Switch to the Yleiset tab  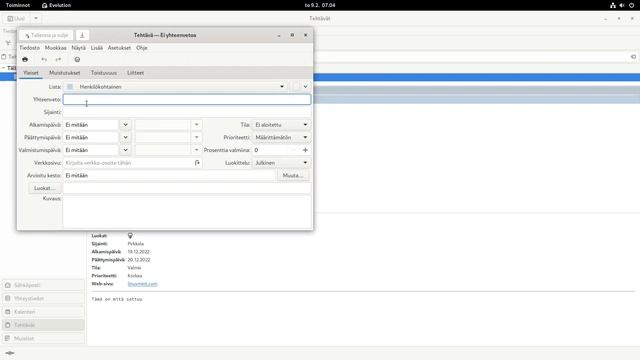(31, 73)
